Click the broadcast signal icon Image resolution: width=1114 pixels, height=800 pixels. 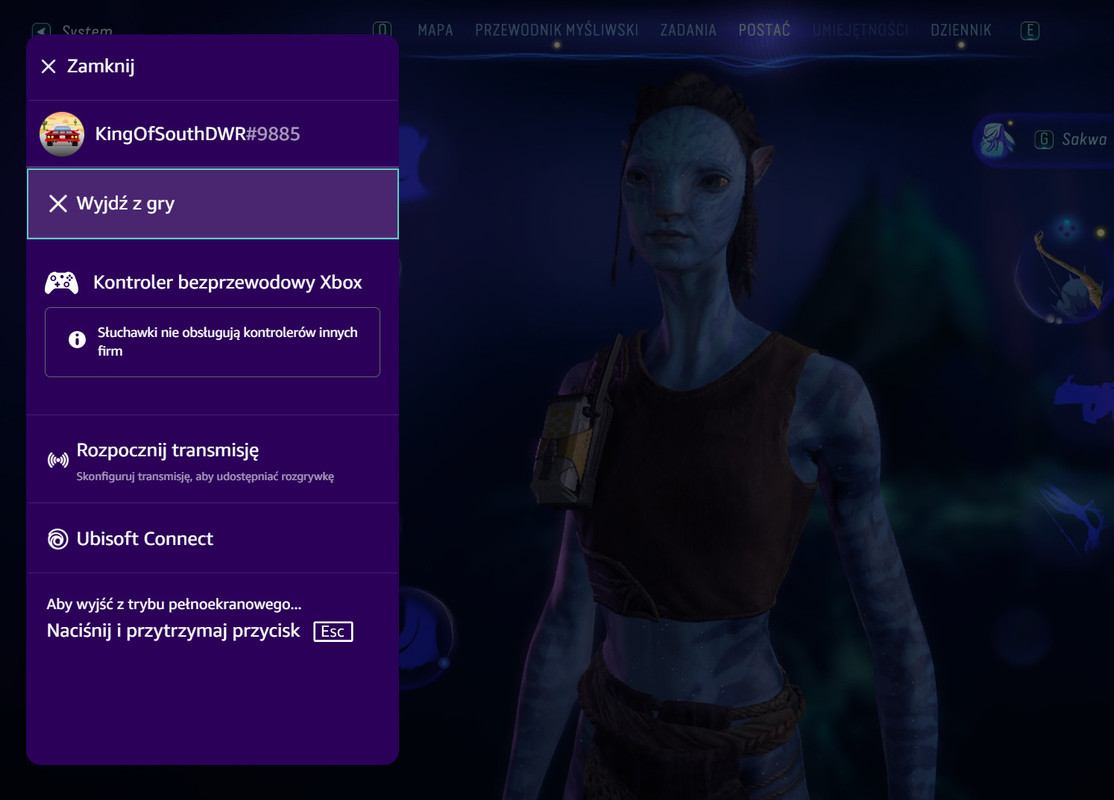pos(58,460)
